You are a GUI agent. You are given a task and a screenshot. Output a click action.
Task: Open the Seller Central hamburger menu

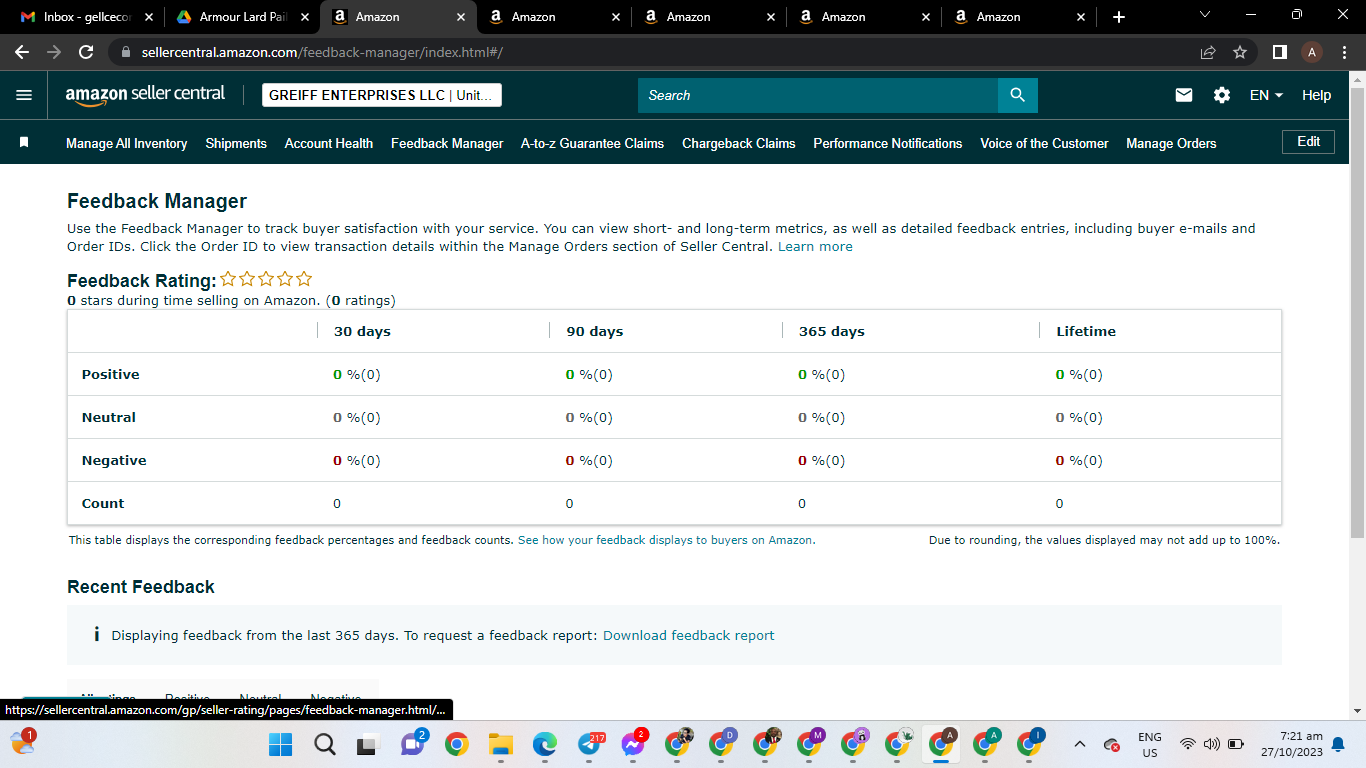click(24, 95)
